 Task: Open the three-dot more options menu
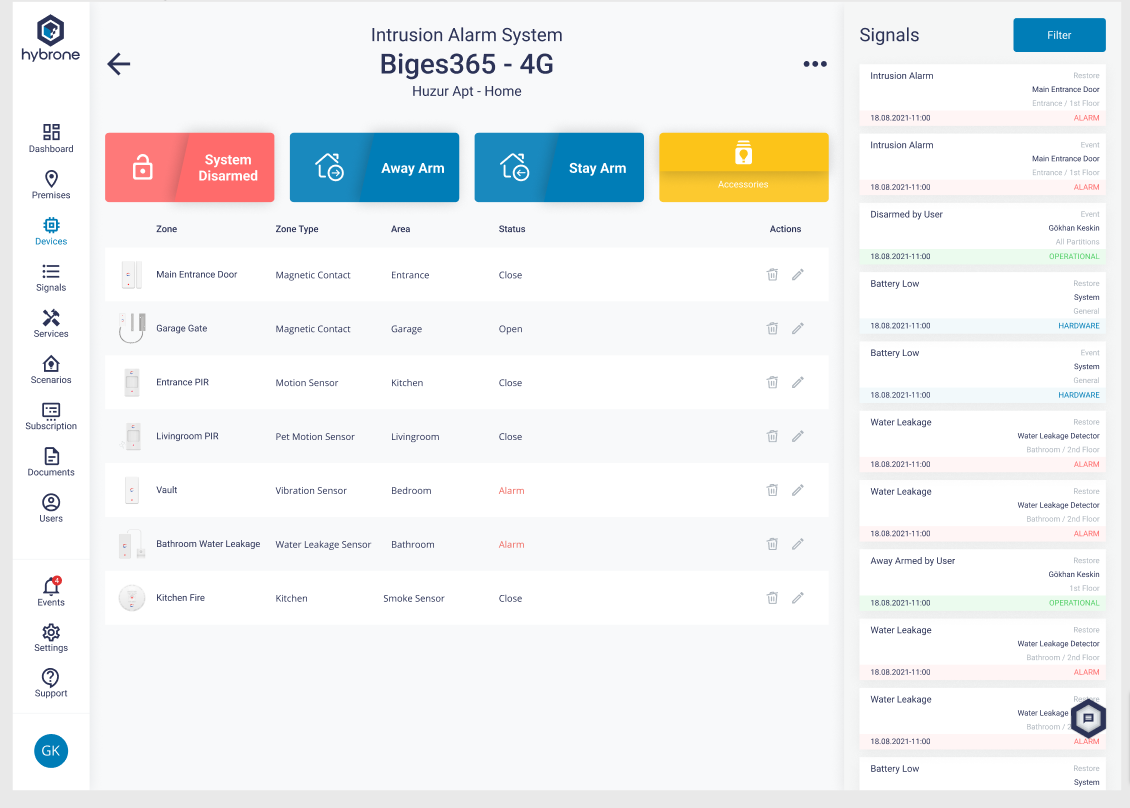point(815,64)
